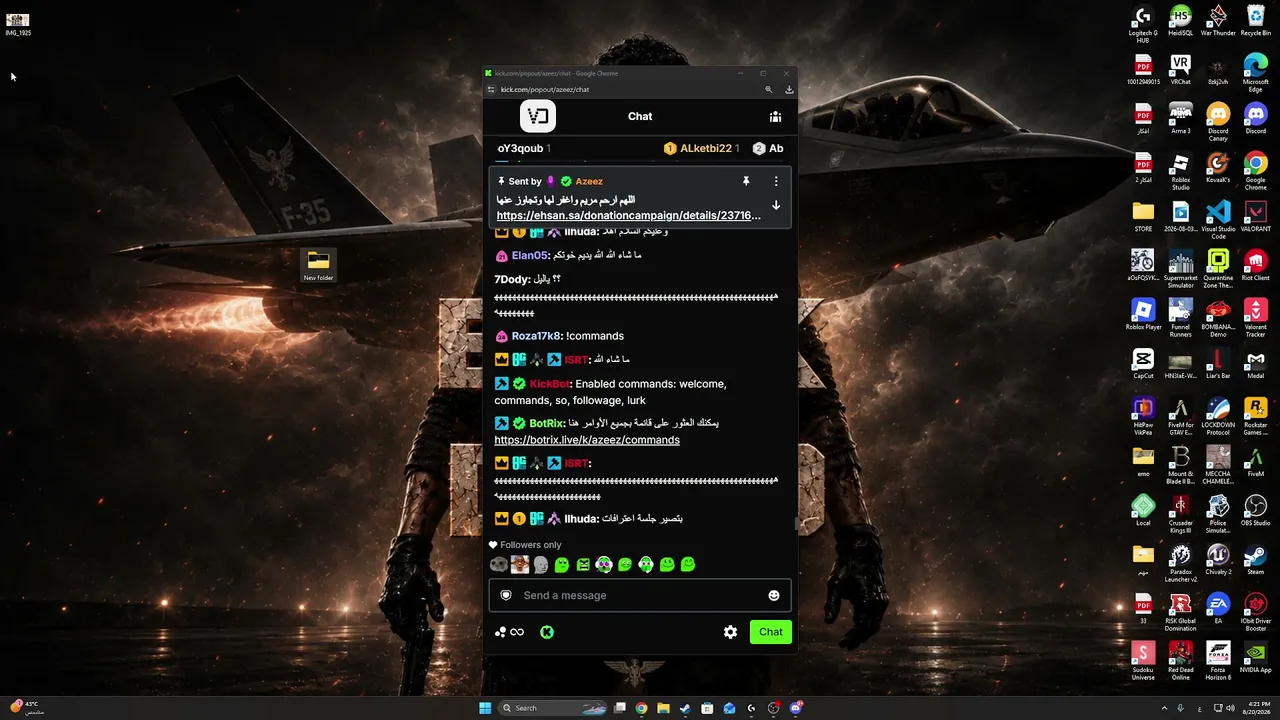Select Discord Canary desktop shortcut
1280x720 pixels.
point(1218,122)
